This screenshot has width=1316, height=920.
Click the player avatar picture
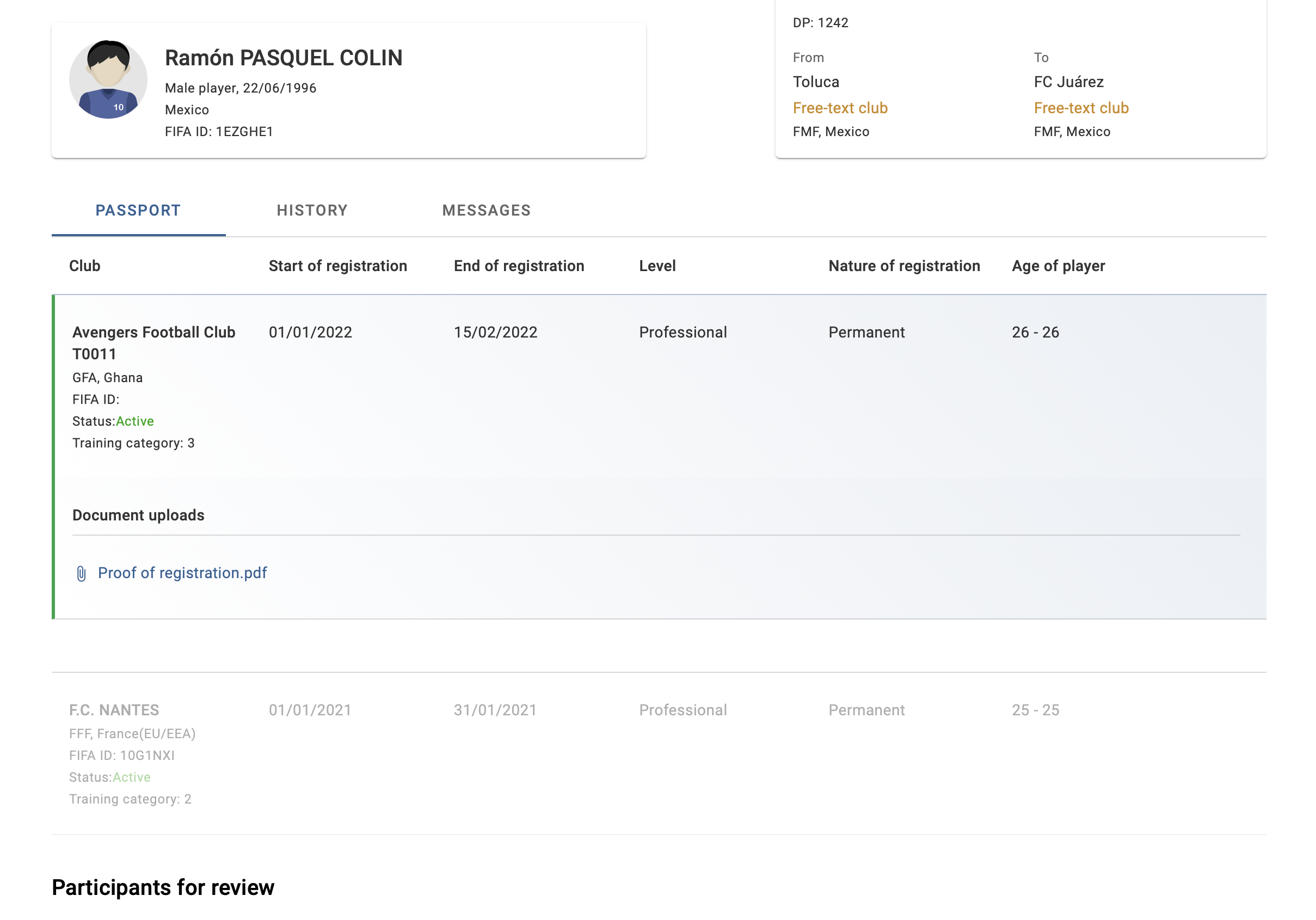pyautogui.click(x=108, y=79)
